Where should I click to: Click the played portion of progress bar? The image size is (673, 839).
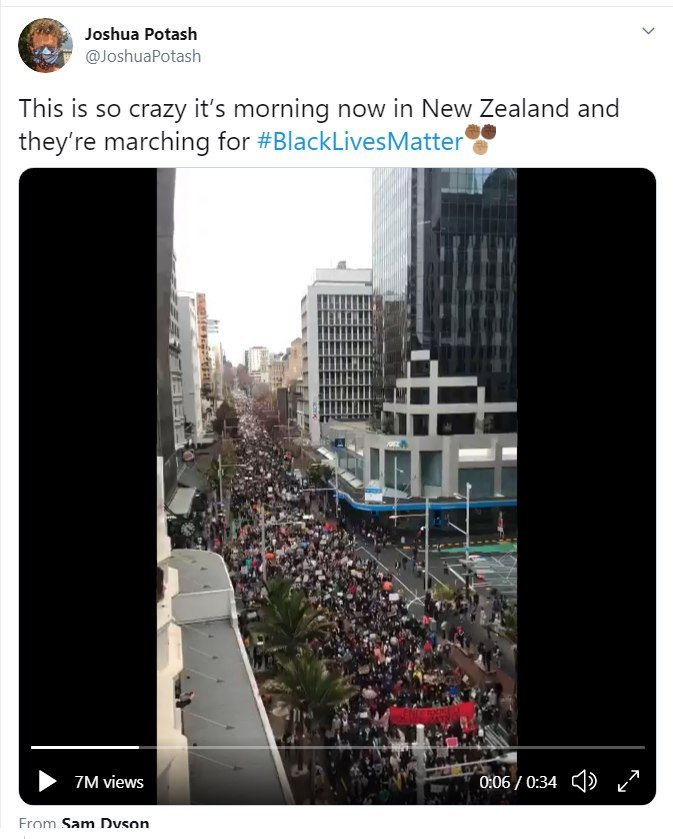[x=85, y=747]
